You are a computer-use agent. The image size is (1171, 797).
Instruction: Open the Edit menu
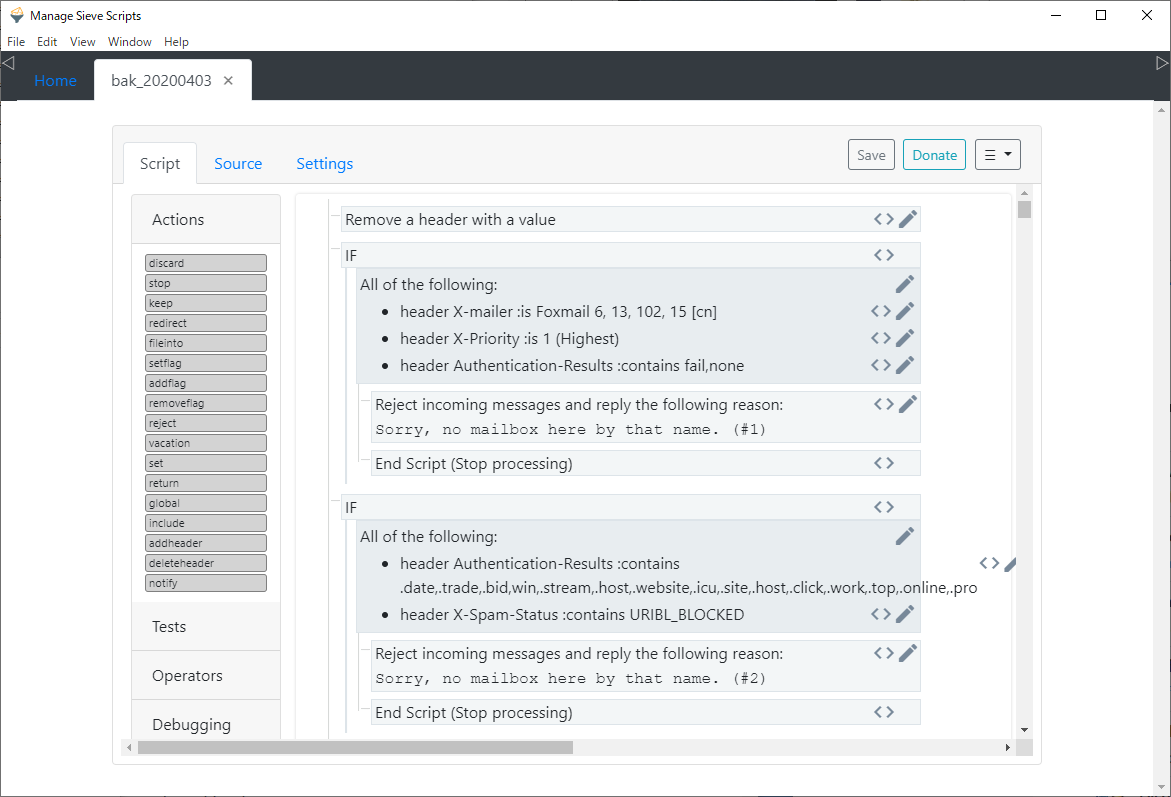tap(46, 42)
